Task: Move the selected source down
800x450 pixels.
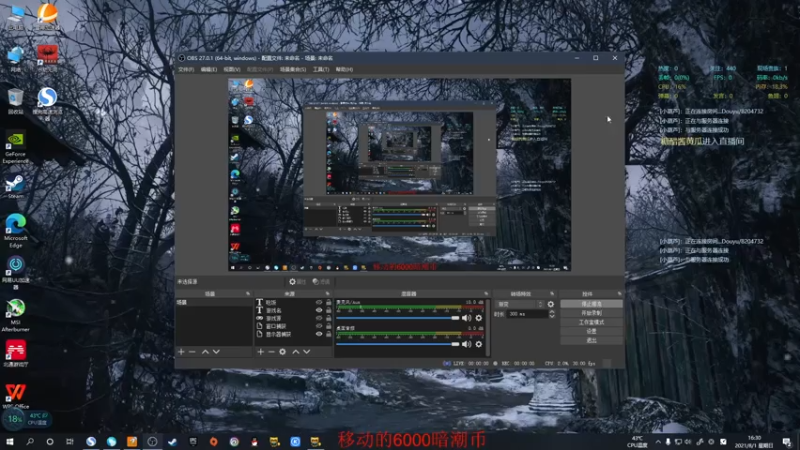Action: click(x=307, y=352)
